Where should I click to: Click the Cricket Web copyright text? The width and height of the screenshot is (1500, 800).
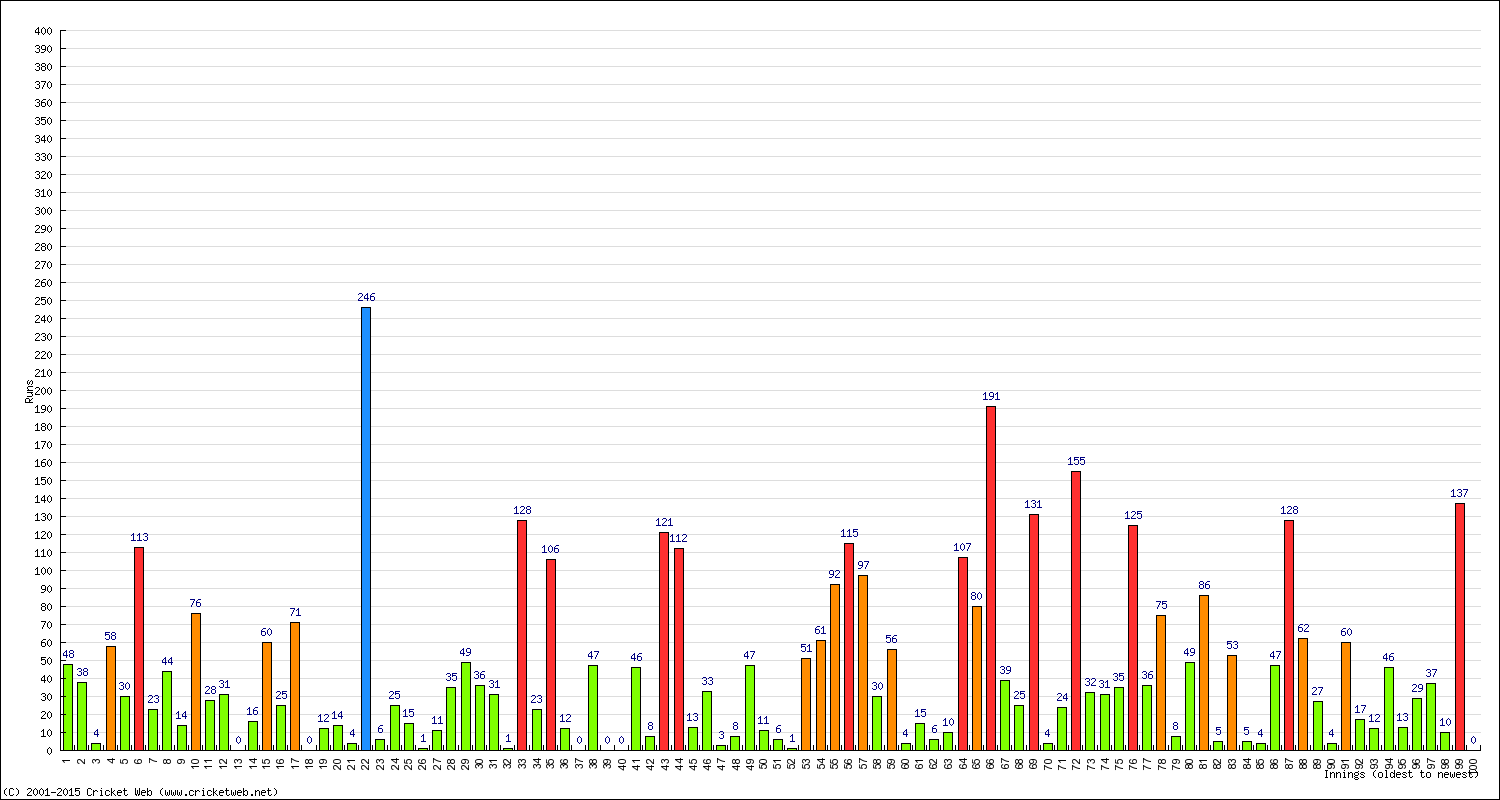[x=140, y=792]
